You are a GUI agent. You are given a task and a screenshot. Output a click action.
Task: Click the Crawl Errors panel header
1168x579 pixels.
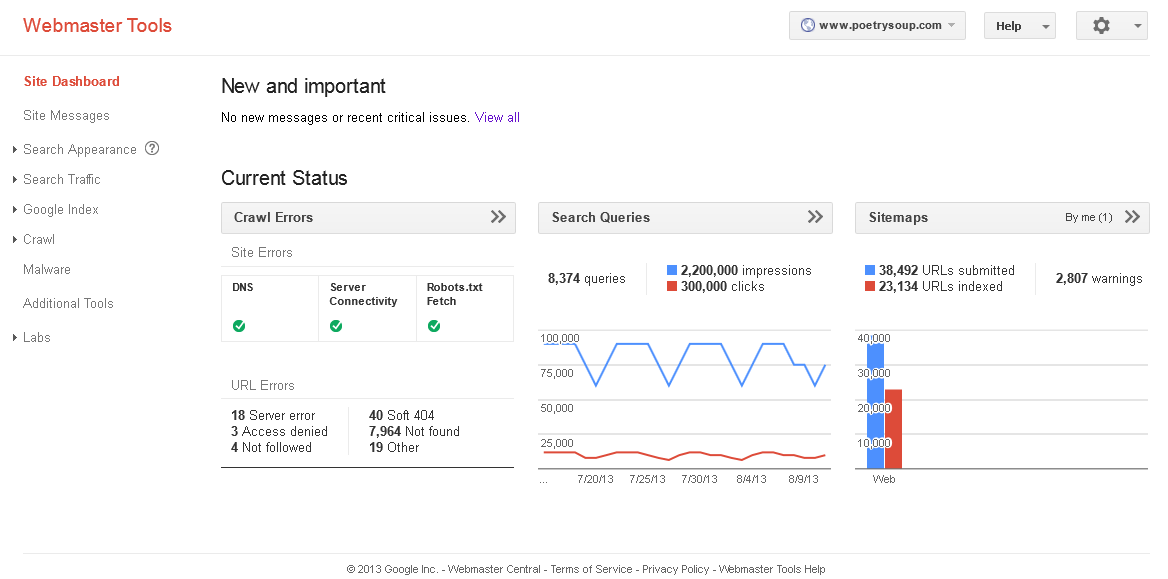(368, 218)
